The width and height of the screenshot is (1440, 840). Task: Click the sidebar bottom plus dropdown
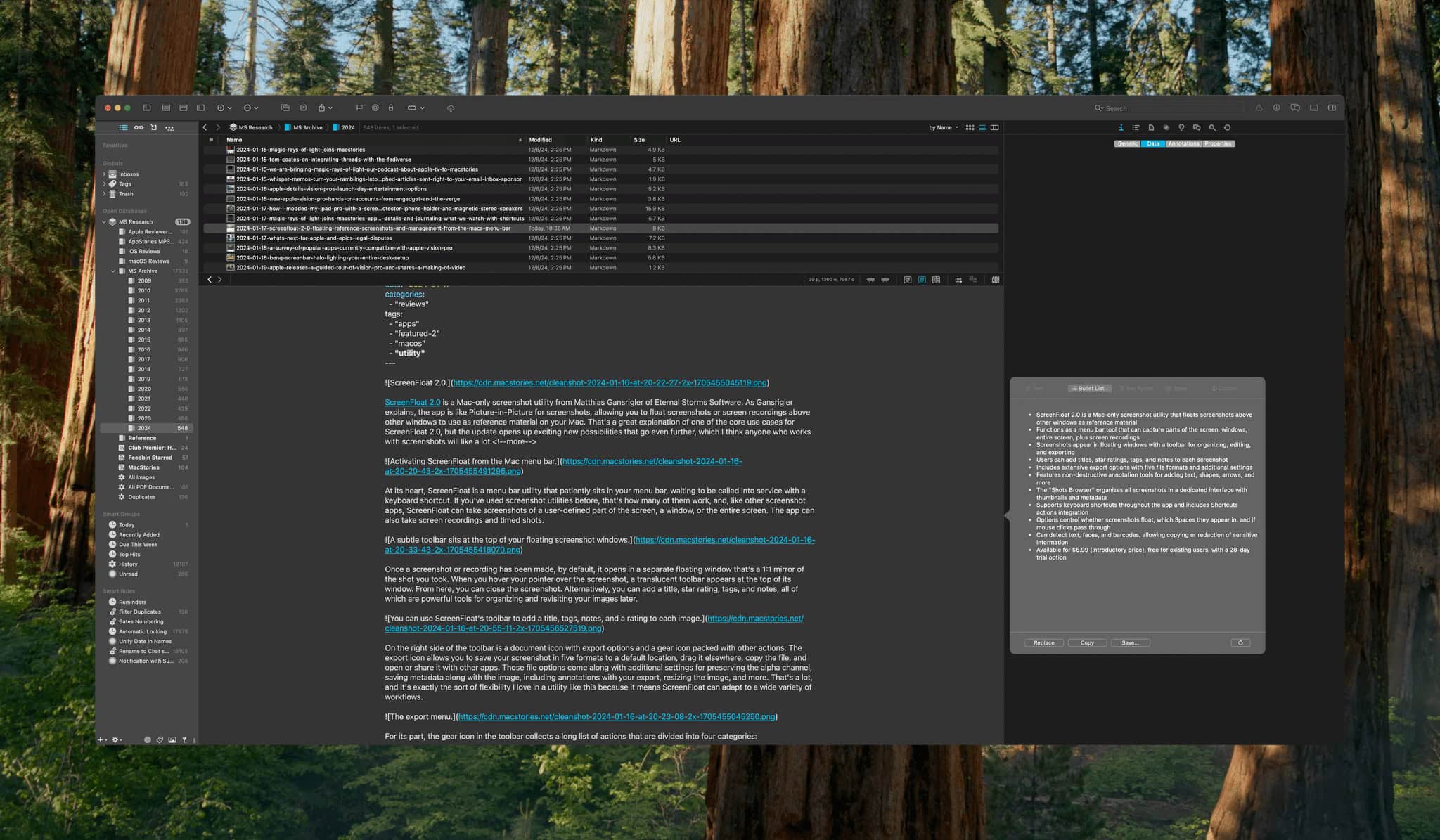pyautogui.click(x=102, y=739)
